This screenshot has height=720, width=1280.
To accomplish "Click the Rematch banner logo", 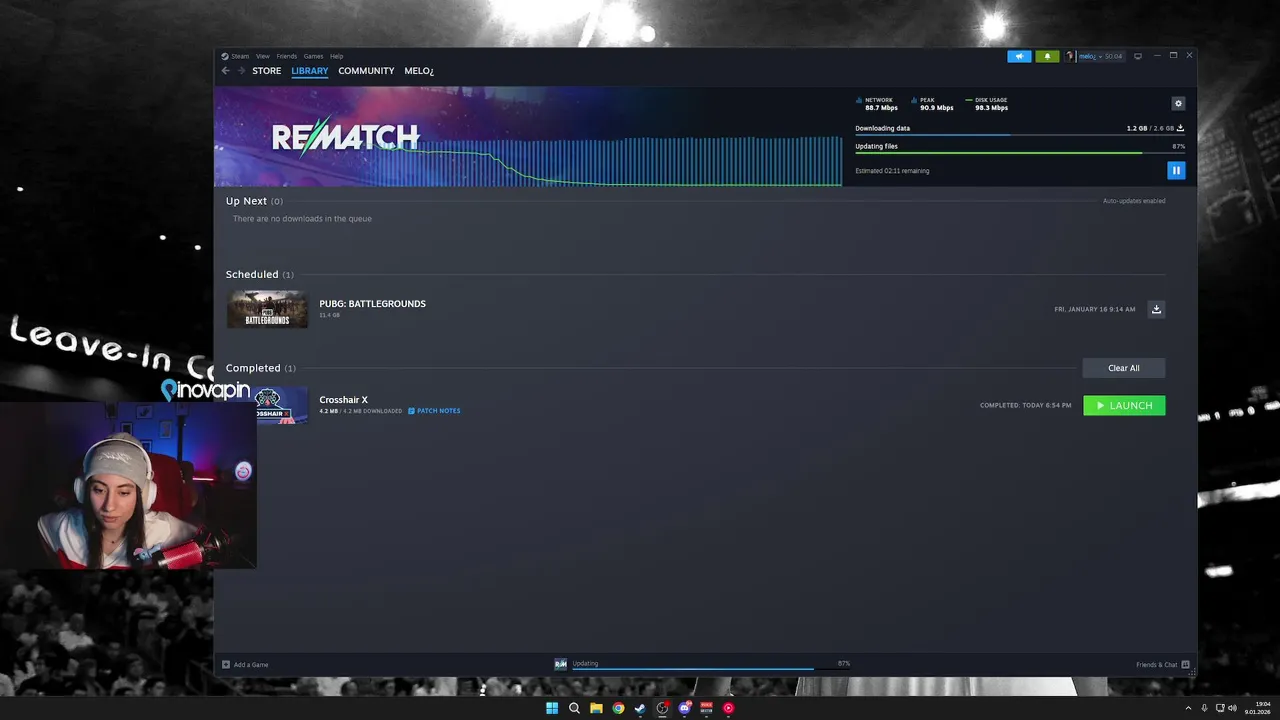I will [x=345, y=137].
